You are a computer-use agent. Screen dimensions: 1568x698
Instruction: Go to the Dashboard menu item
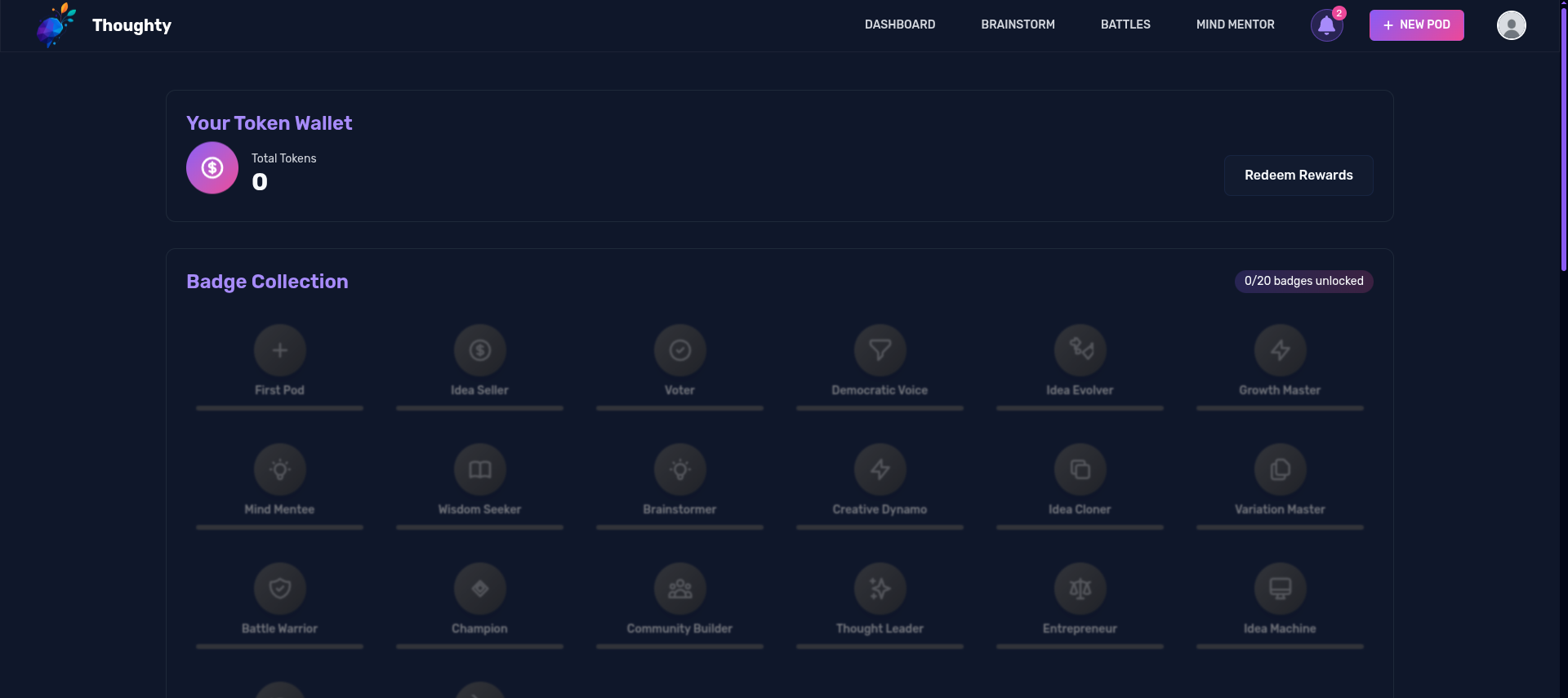tap(900, 24)
